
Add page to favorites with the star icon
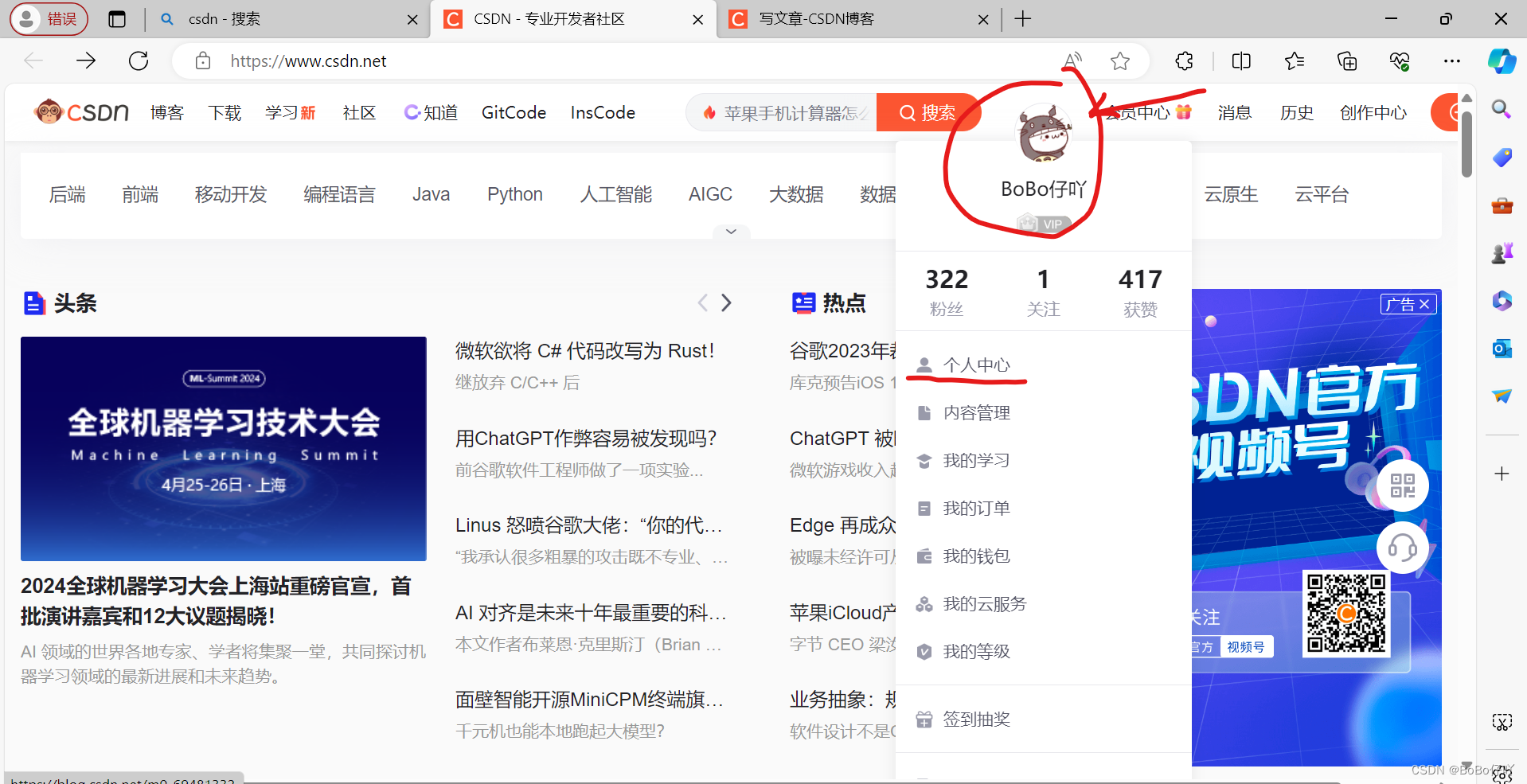click(1120, 60)
